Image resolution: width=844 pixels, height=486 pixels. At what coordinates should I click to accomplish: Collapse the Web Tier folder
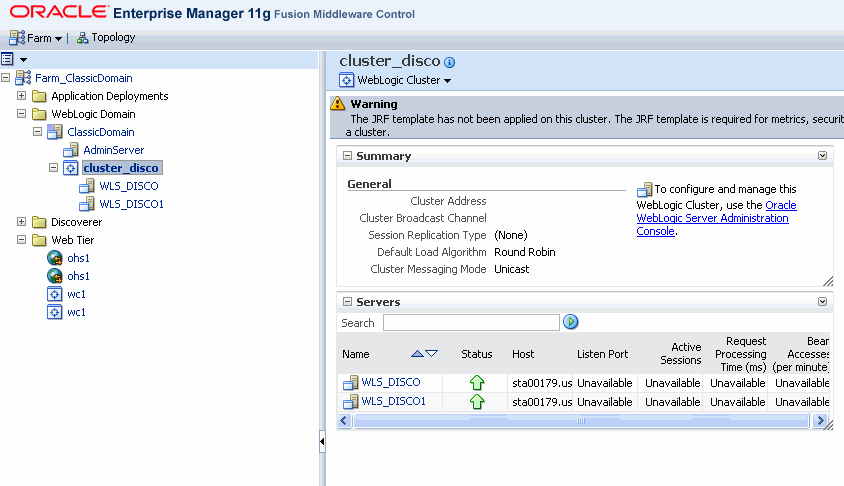click(22, 240)
